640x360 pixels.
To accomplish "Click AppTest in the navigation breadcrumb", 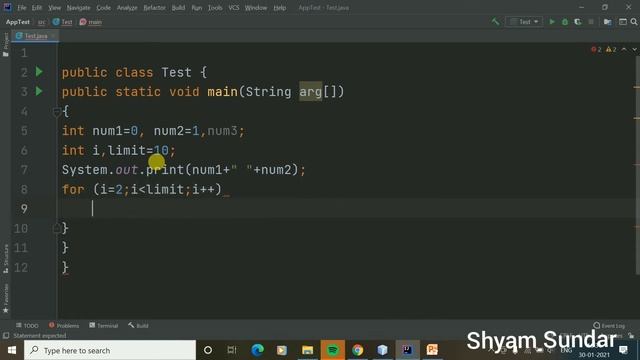I will (18, 22).
